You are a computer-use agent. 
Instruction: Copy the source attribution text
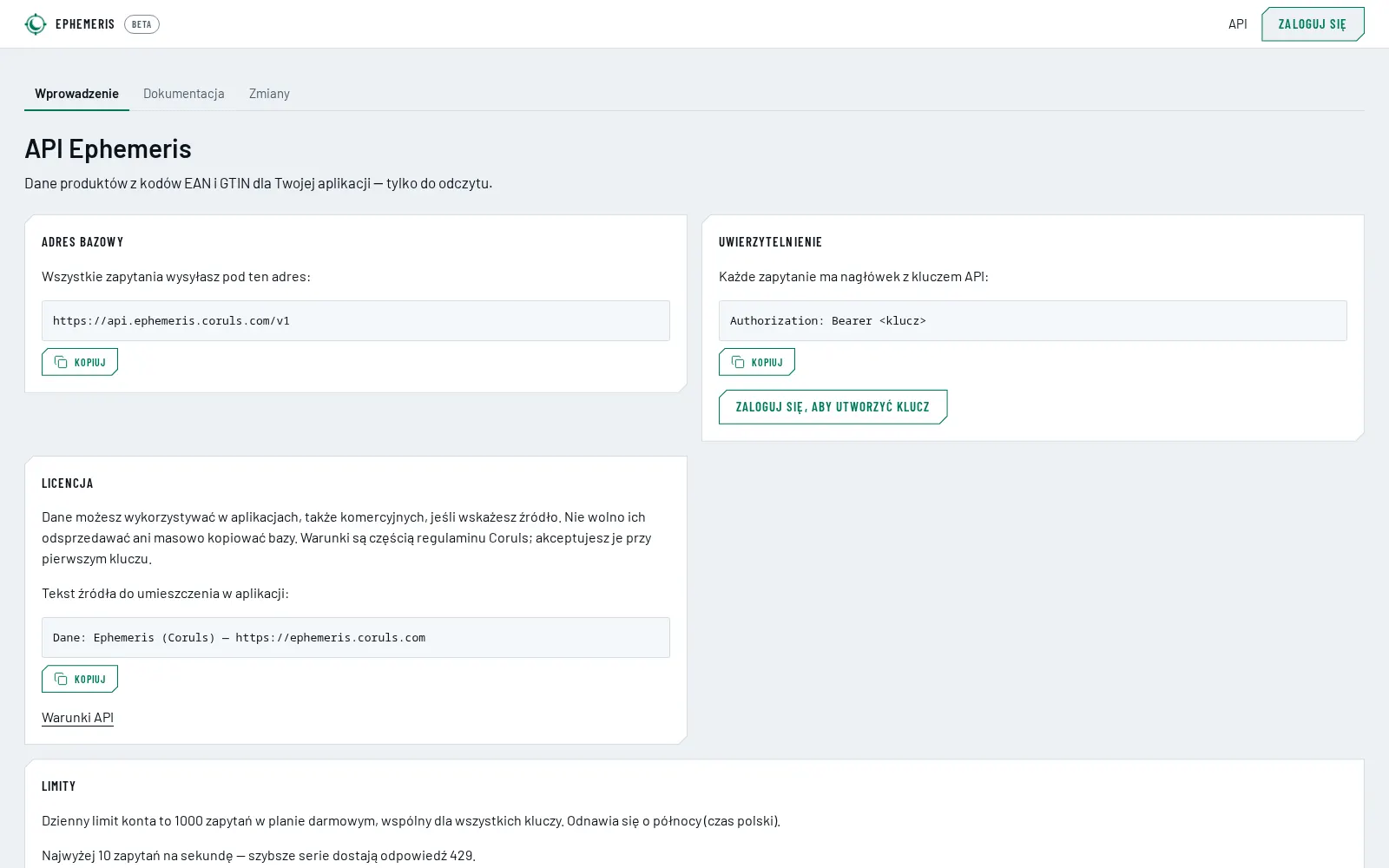click(80, 679)
